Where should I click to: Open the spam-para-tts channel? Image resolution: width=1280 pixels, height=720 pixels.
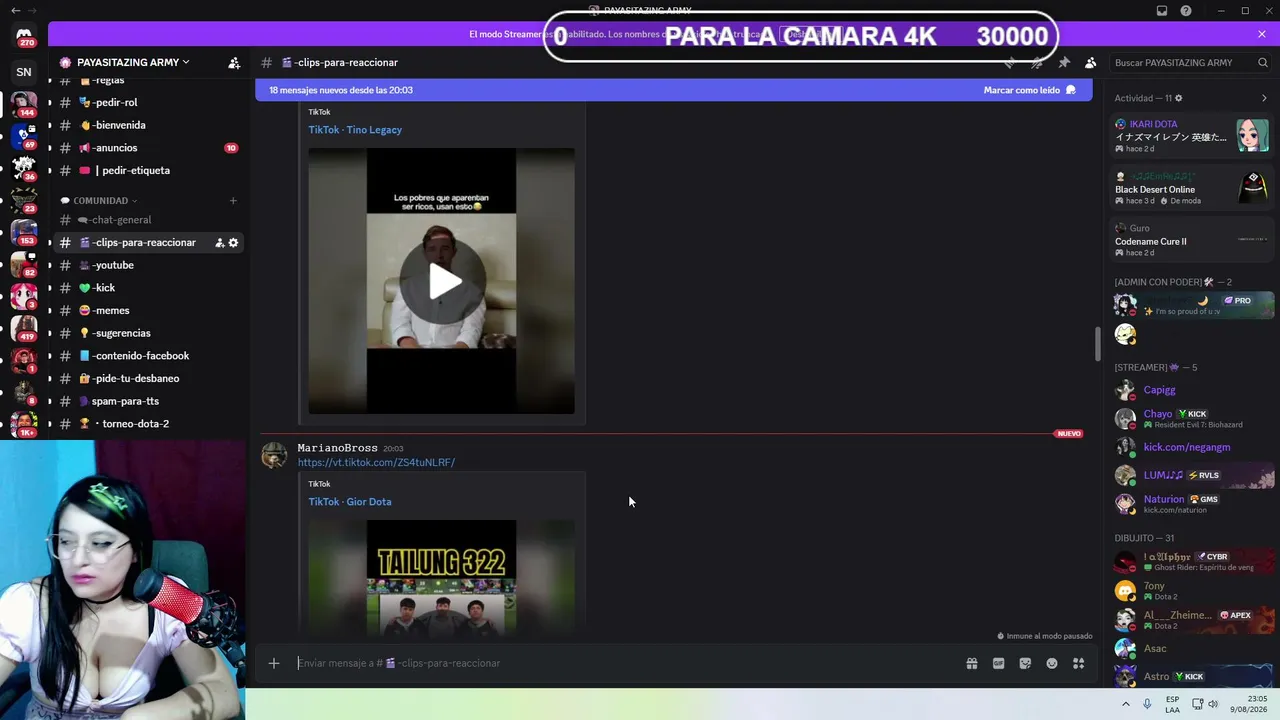tap(148, 401)
